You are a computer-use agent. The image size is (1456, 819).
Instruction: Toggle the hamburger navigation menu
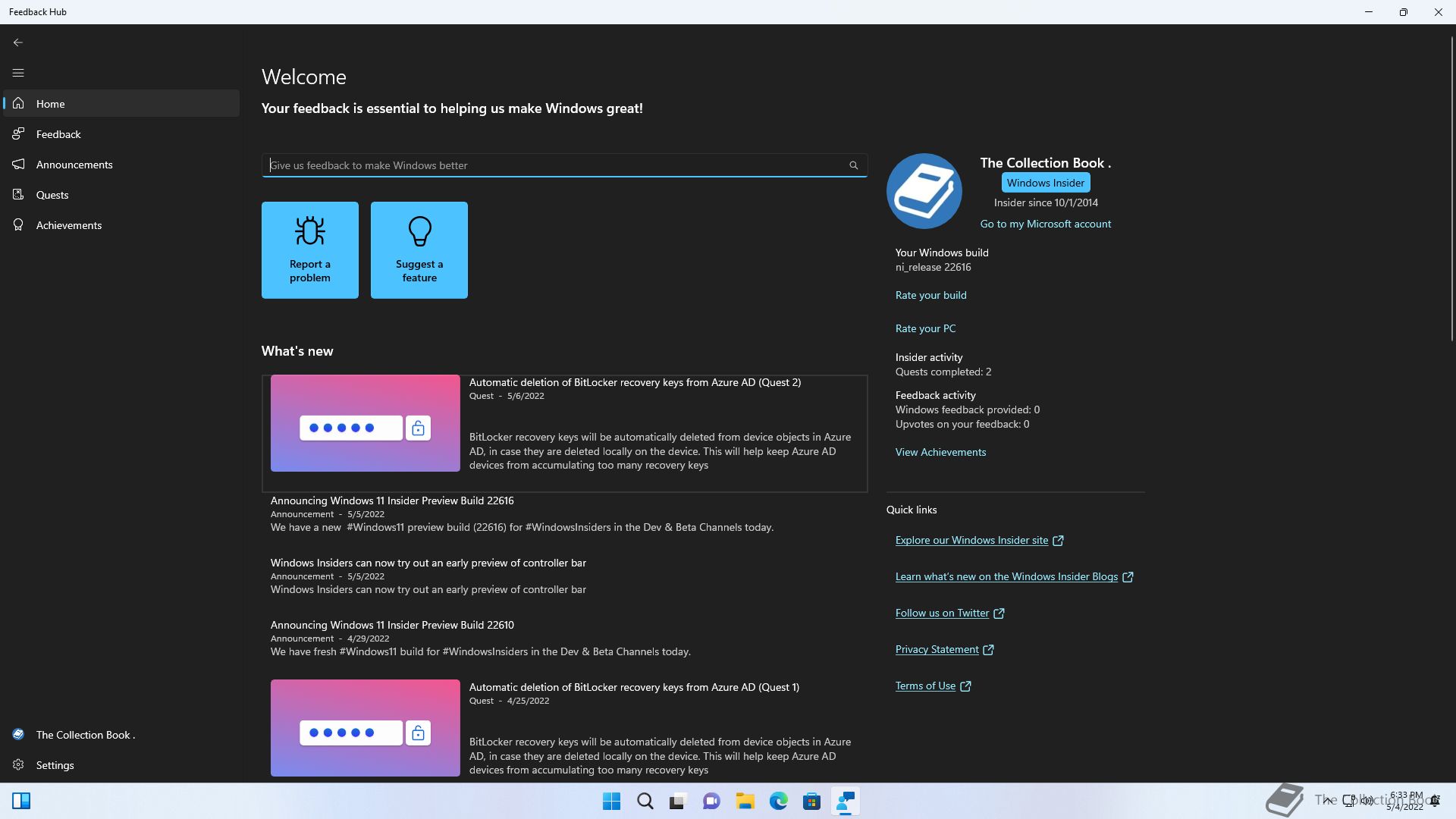[18, 73]
